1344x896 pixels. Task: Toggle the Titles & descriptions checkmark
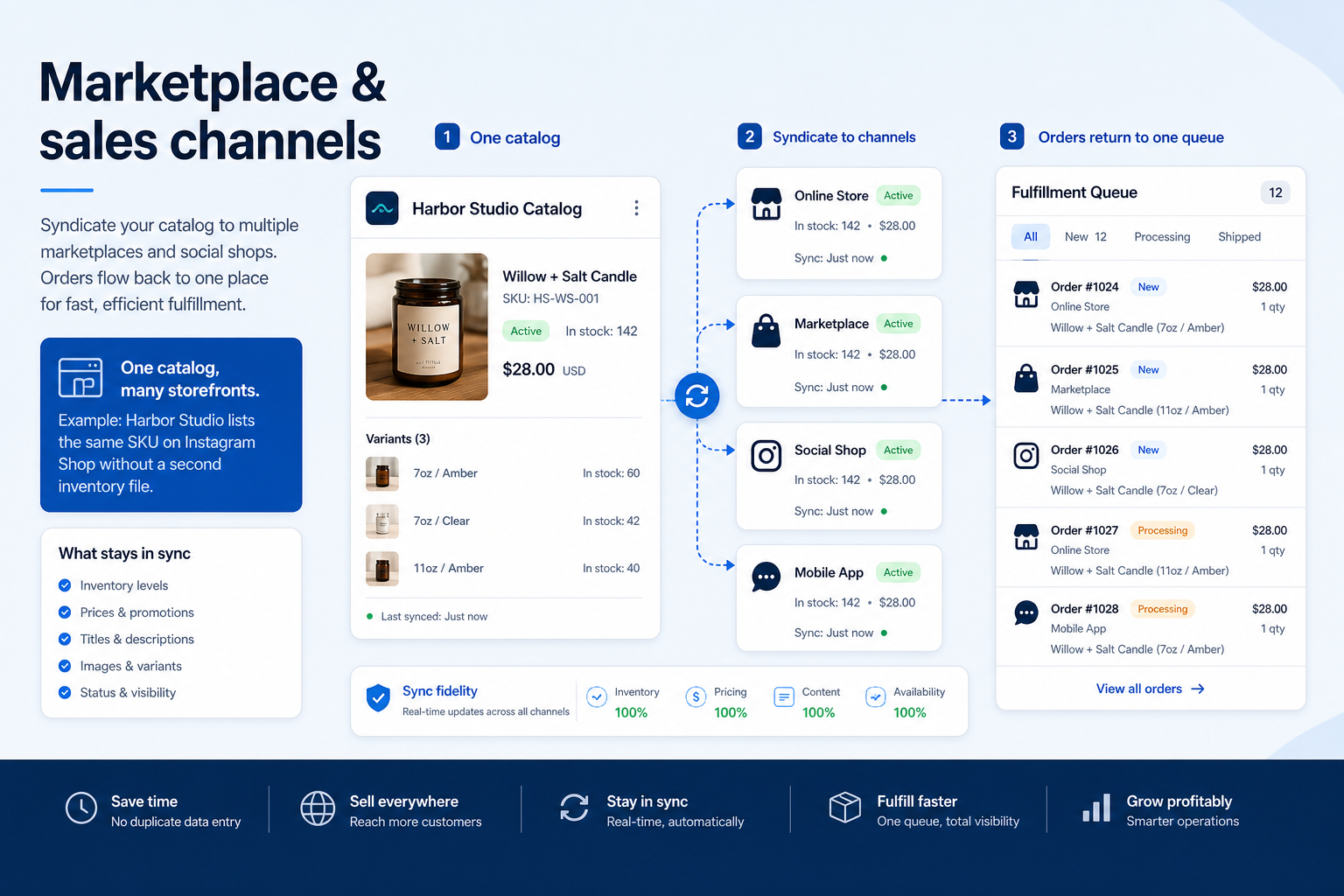tap(65, 639)
